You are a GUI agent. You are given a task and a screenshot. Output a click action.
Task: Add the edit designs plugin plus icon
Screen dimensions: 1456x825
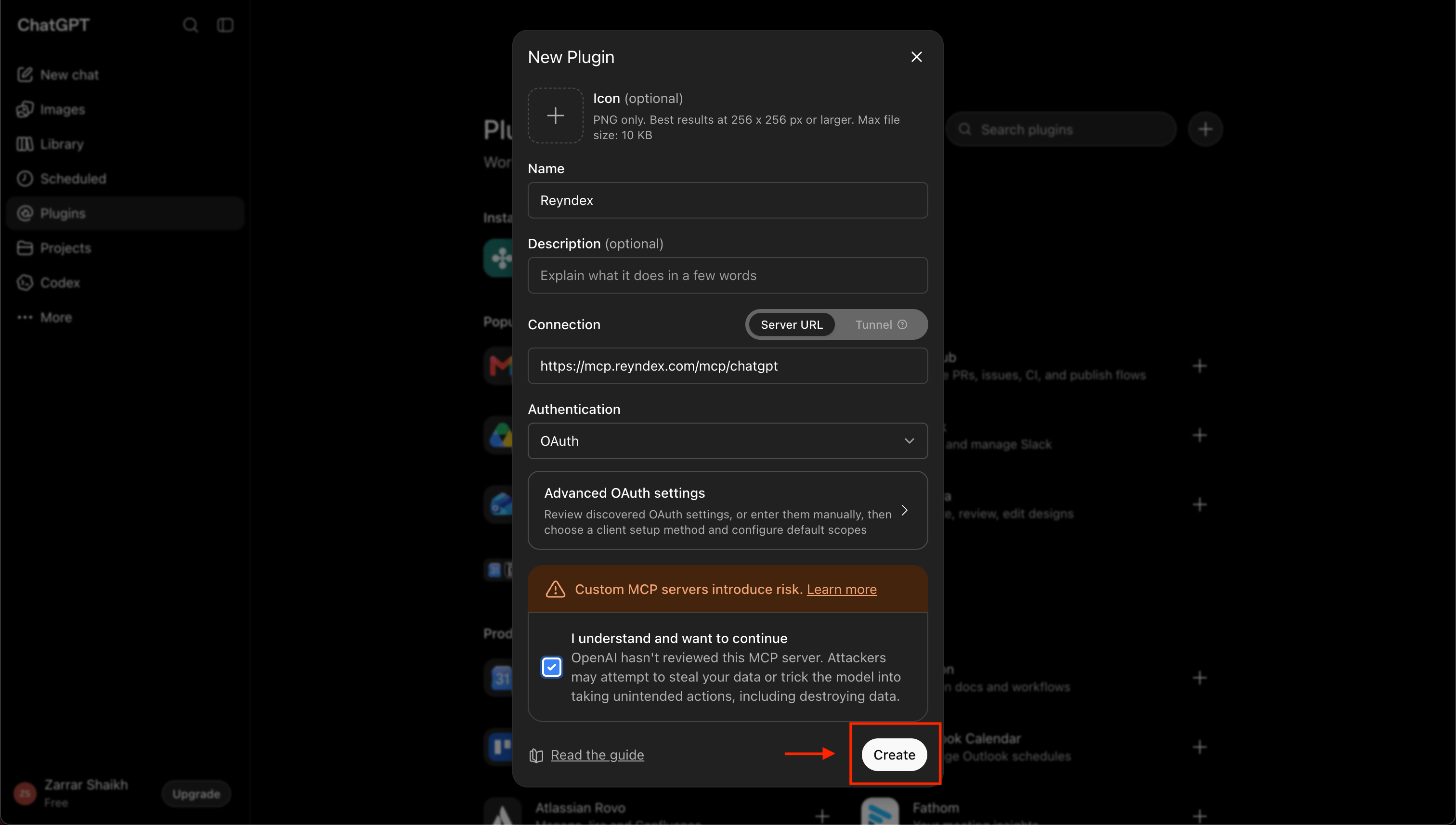pyautogui.click(x=1199, y=504)
